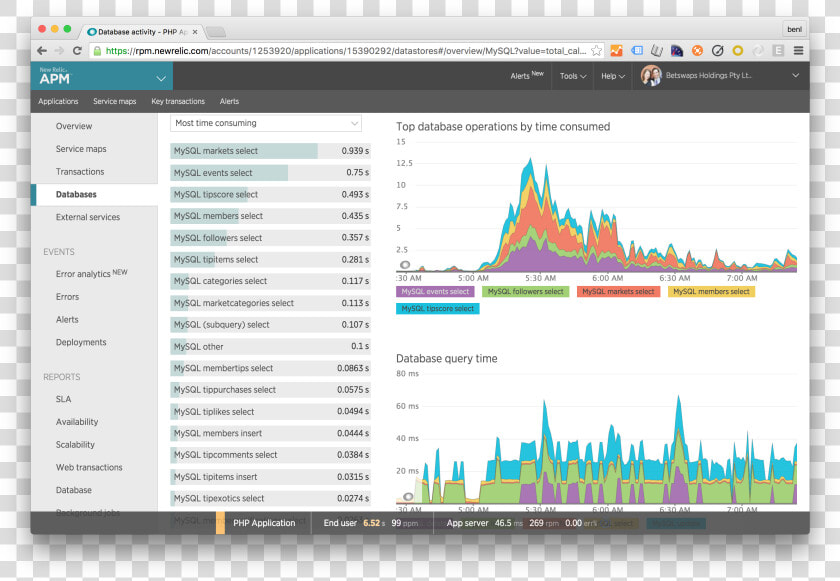The image size is (840, 581).
Task: Select the MySQL members insert row
Action: 271,433
